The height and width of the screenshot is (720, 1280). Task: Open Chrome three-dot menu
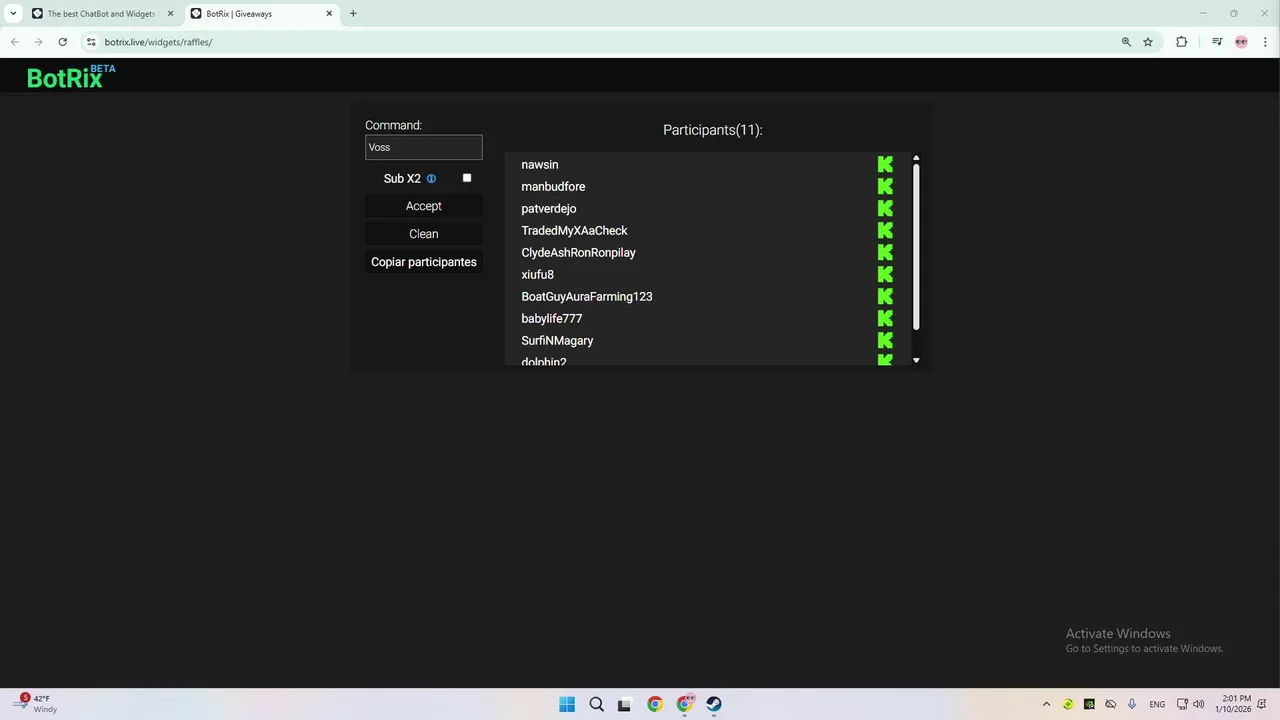(x=1265, y=42)
